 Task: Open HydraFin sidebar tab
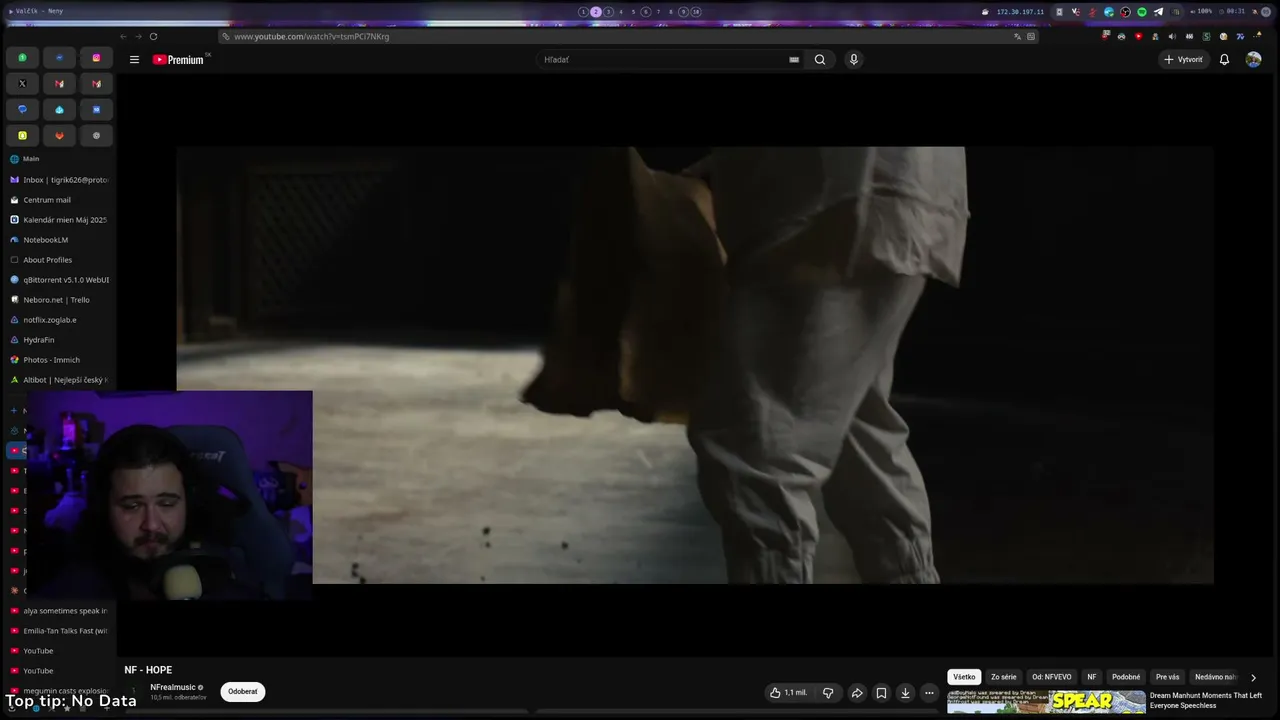[59, 340]
